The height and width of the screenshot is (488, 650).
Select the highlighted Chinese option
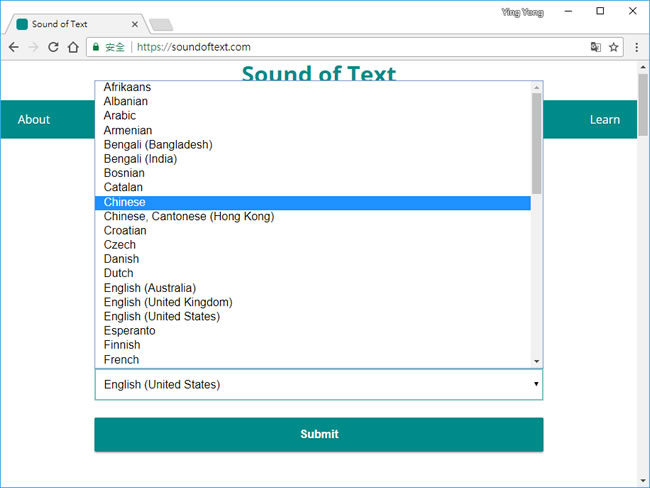coord(313,202)
